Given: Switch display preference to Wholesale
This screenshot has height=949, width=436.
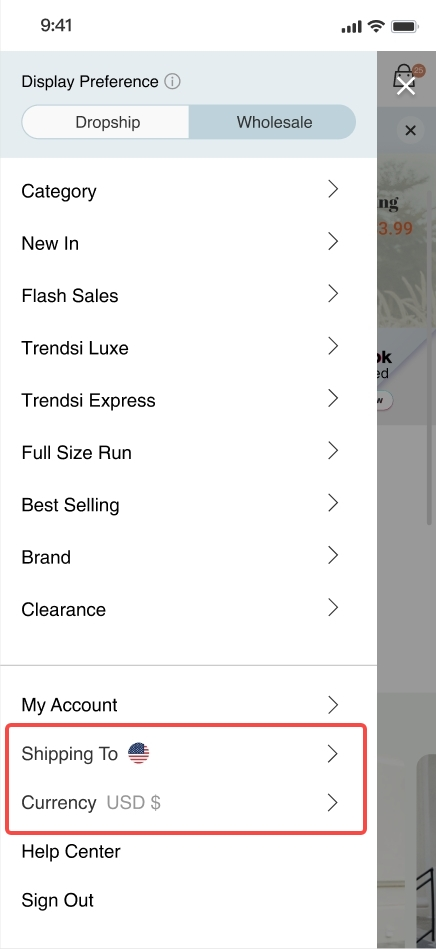Looking at the screenshot, I should (274, 122).
